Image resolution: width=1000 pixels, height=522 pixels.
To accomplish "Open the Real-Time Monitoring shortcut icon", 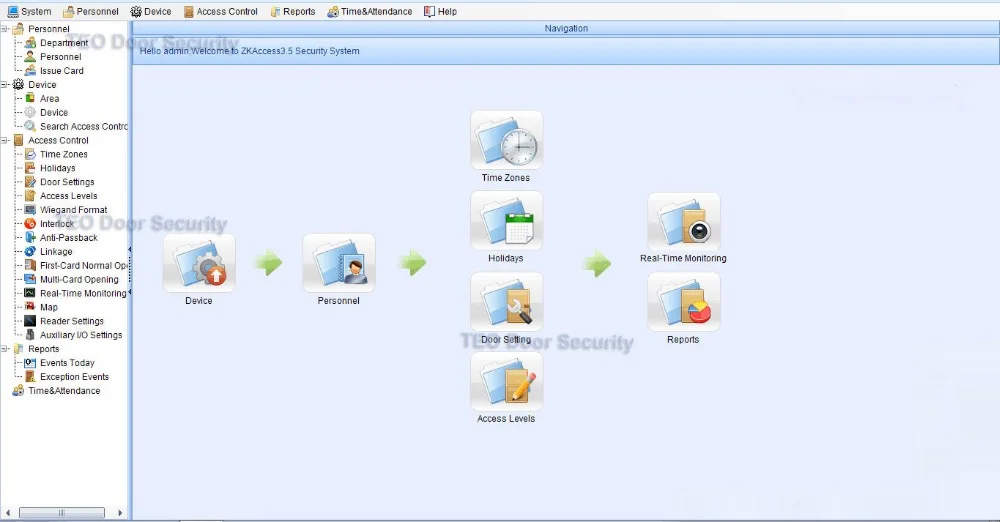I will (x=684, y=221).
